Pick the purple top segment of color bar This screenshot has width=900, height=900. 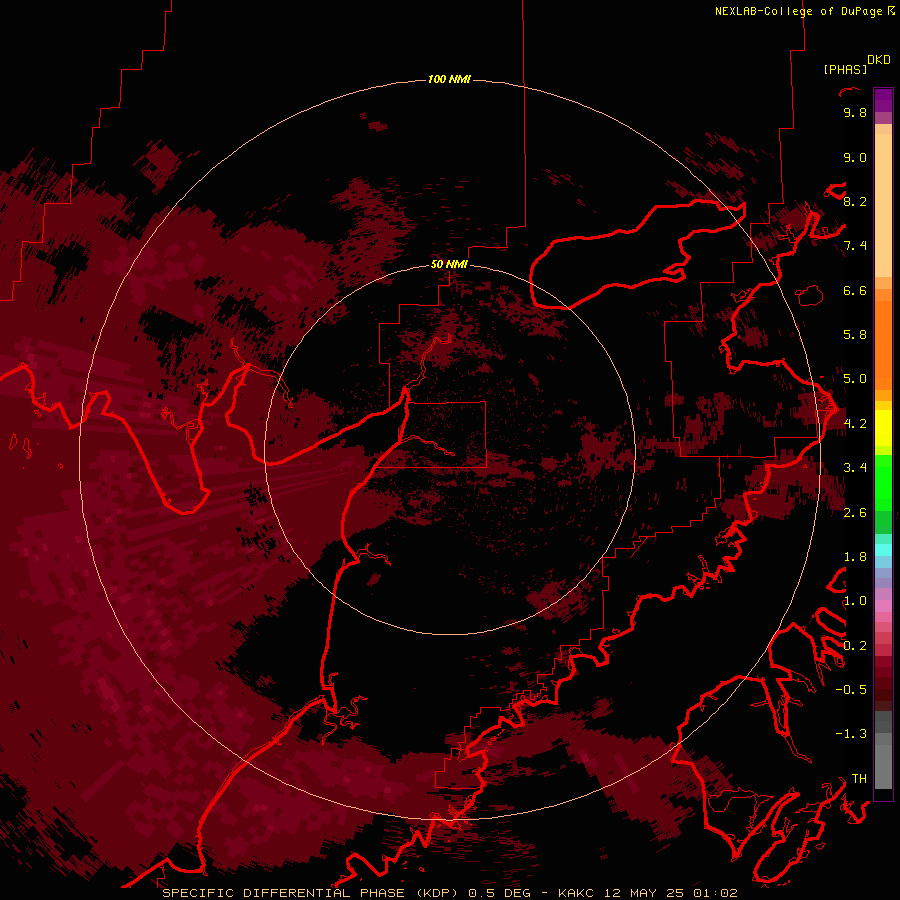883,100
